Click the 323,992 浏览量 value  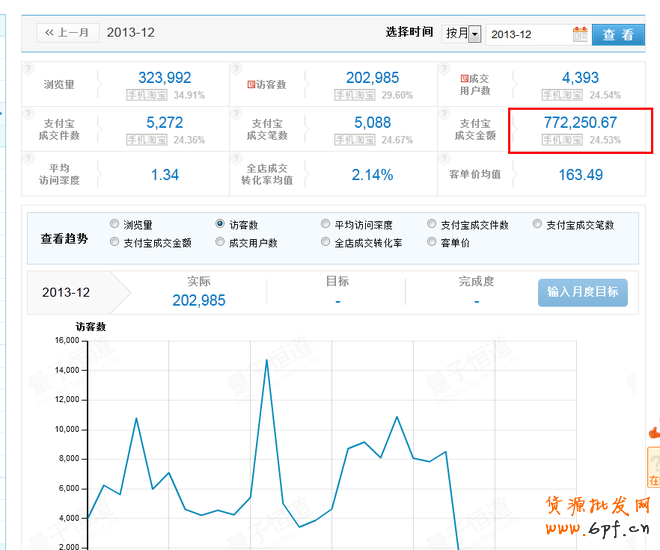click(x=165, y=78)
